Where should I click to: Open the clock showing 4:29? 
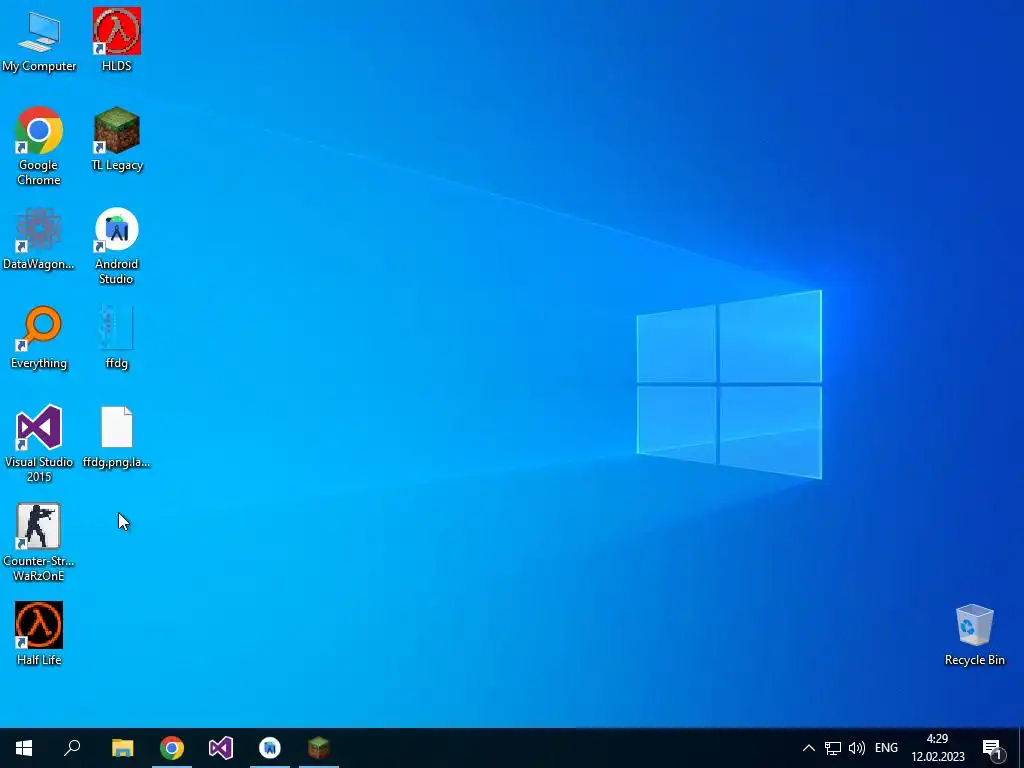click(x=938, y=748)
